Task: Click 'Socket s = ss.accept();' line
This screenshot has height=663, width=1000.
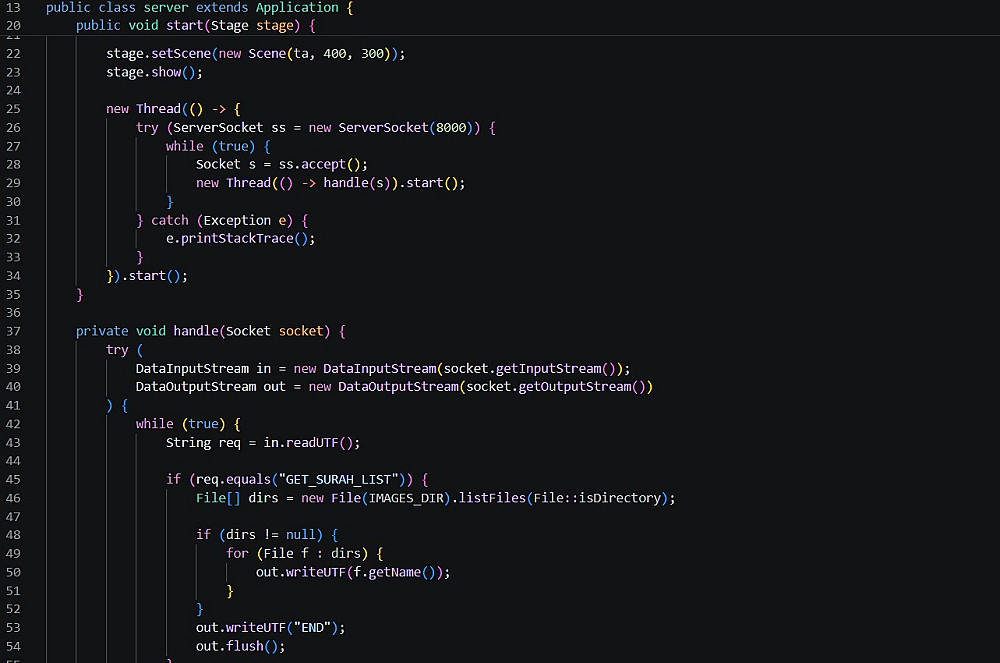Action: (x=282, y=165)
